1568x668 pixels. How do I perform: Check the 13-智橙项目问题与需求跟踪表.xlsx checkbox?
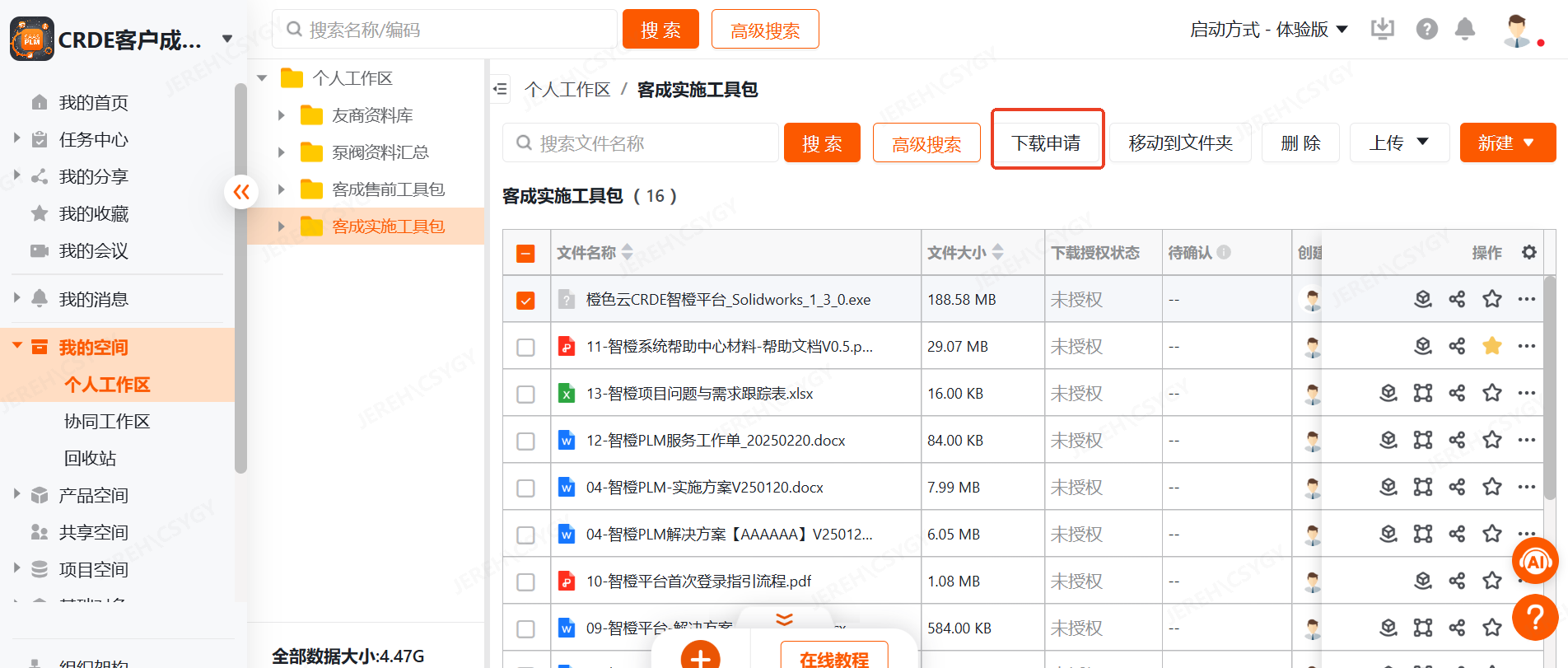(x=525, y=395)
